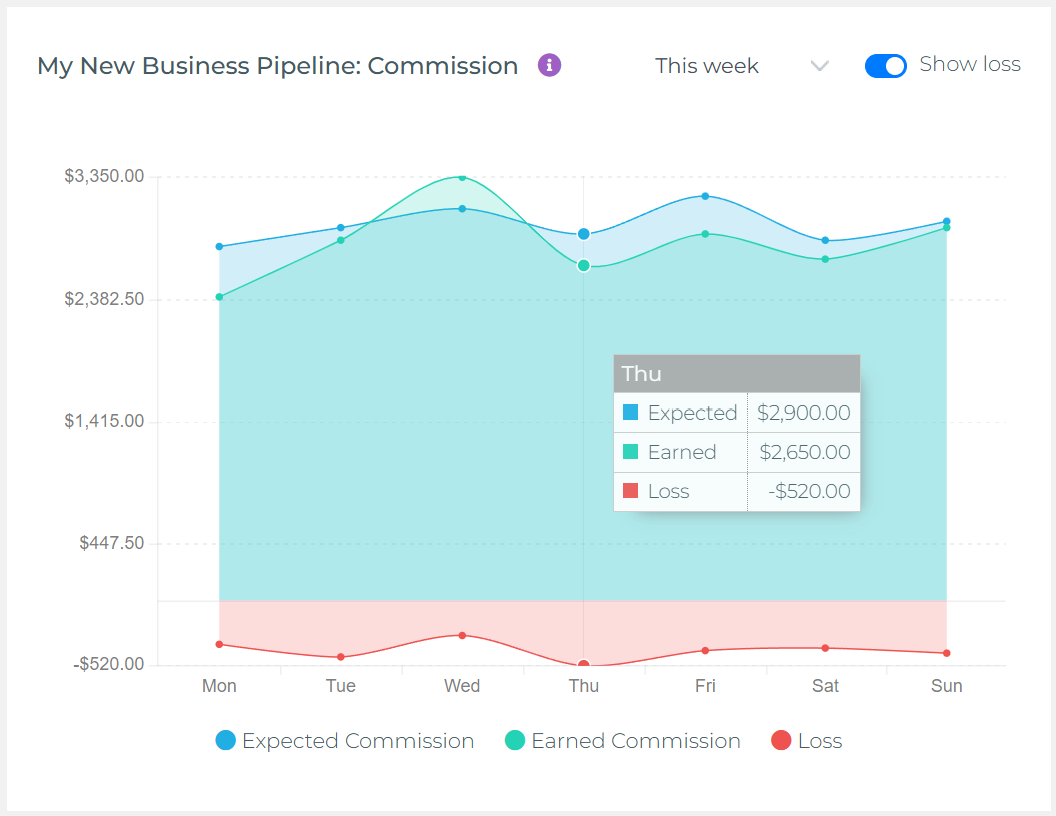Click the chevron beside This week
The width and height of the screenshot is (1056, 816).
[x=820, y=66]
